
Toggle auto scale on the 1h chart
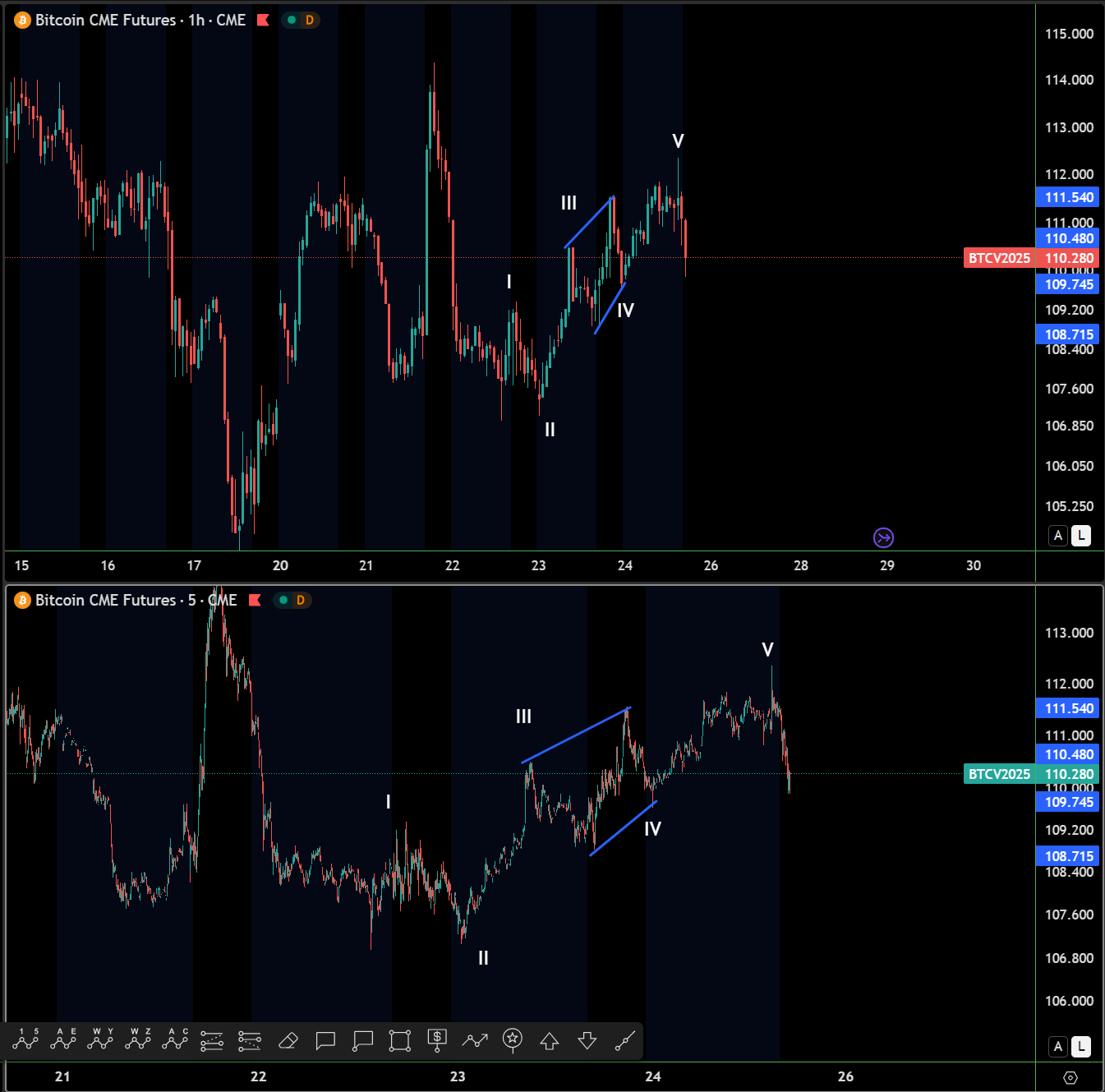click(1058, 536)
